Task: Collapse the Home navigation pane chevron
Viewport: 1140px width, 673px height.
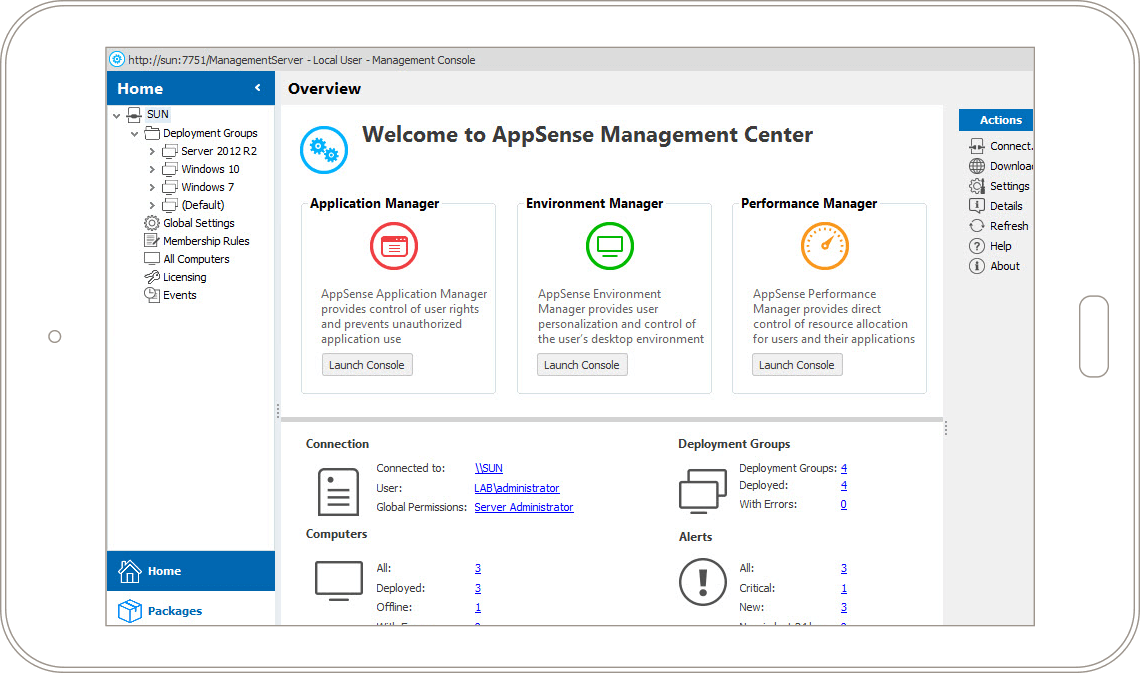Action: pos(257,88)
